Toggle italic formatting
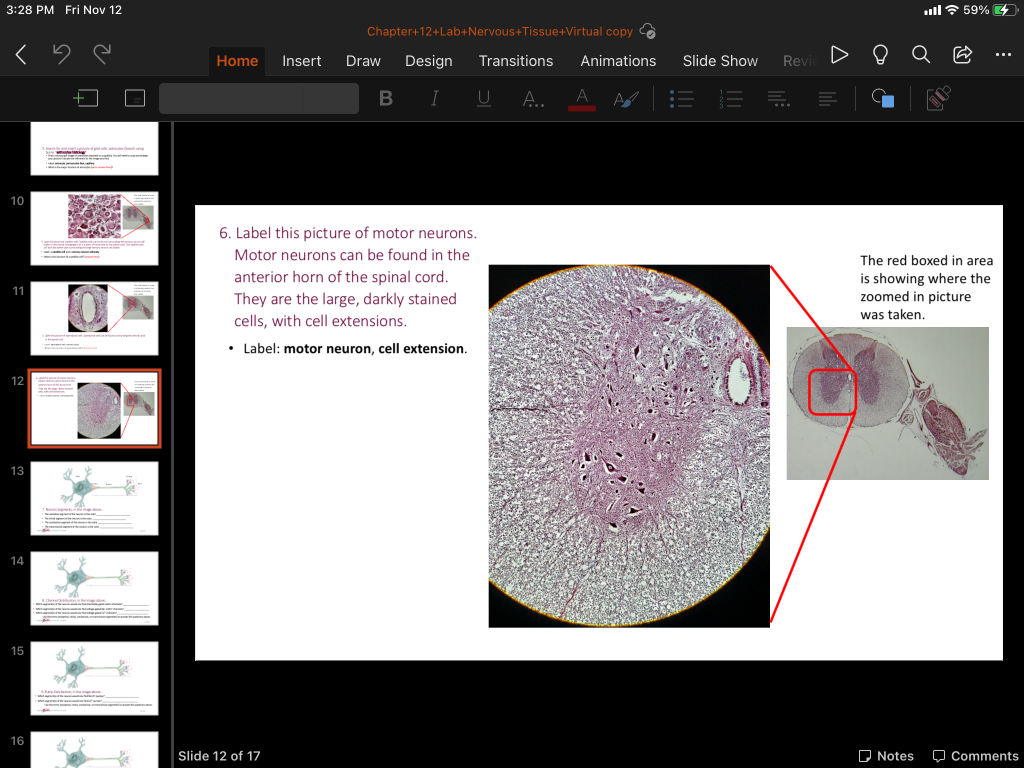 coord(435,98)
